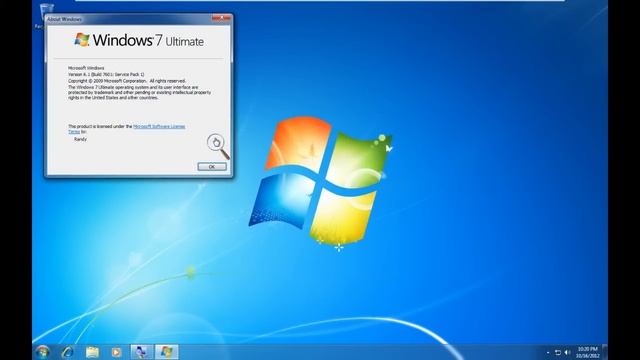This screenshot has width=640, height=360.
Task: Open Windows Explorer folder icon on taskbar
Action: pyautogui.click(x=92, y=352)
